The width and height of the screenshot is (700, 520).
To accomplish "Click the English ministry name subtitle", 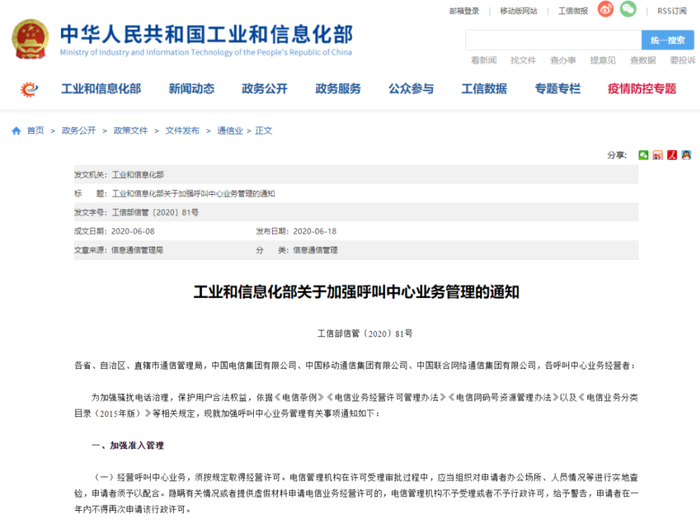I will (x=206, y=53).
